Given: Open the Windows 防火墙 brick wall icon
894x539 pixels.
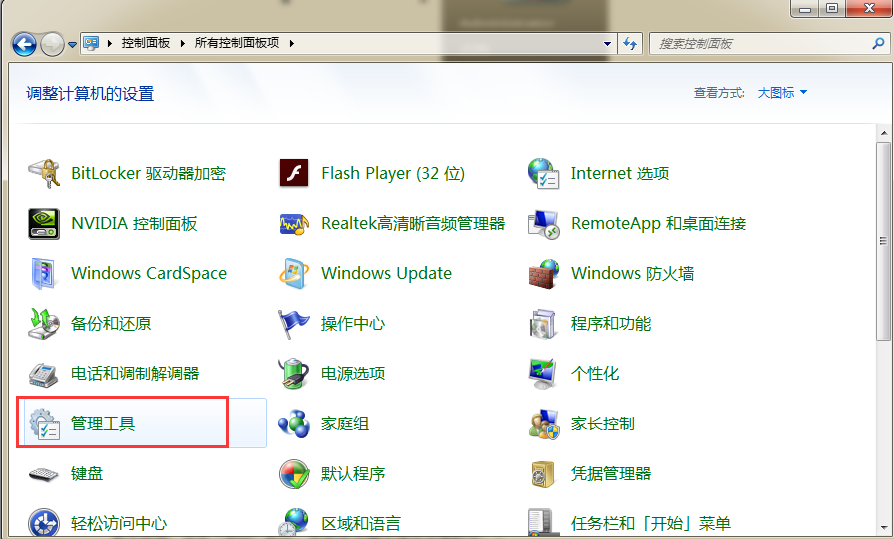Looking at the screenshot, I should click(x=543, y=274).
